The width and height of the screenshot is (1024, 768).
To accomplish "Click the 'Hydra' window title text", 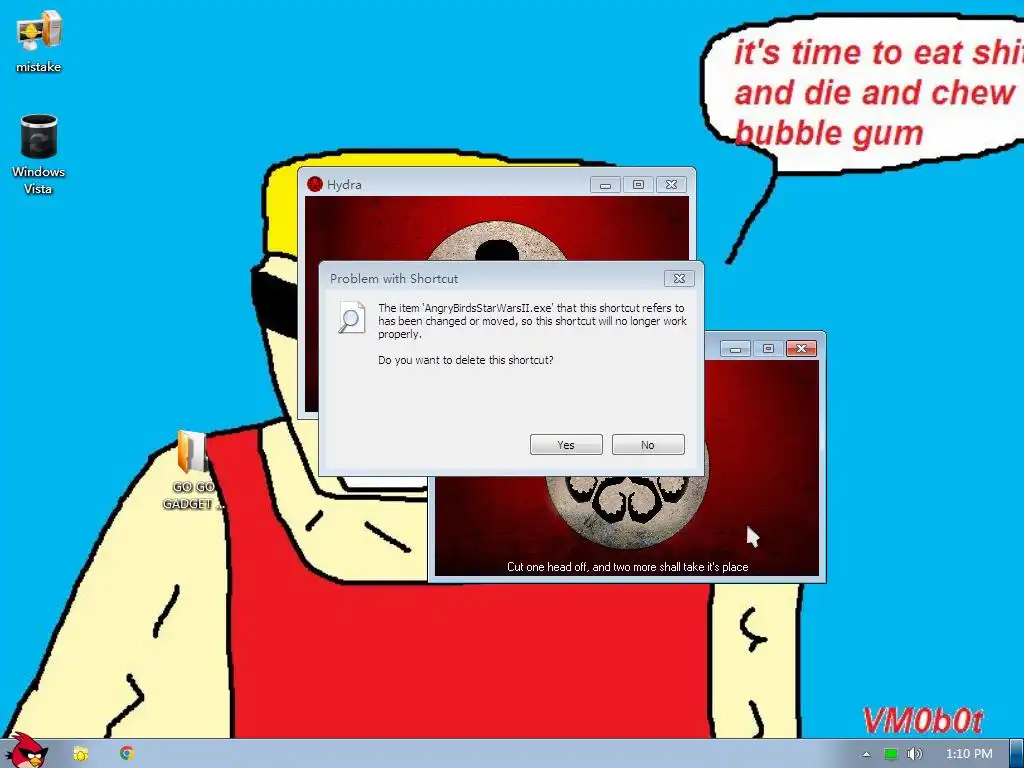I will point(344,185).
